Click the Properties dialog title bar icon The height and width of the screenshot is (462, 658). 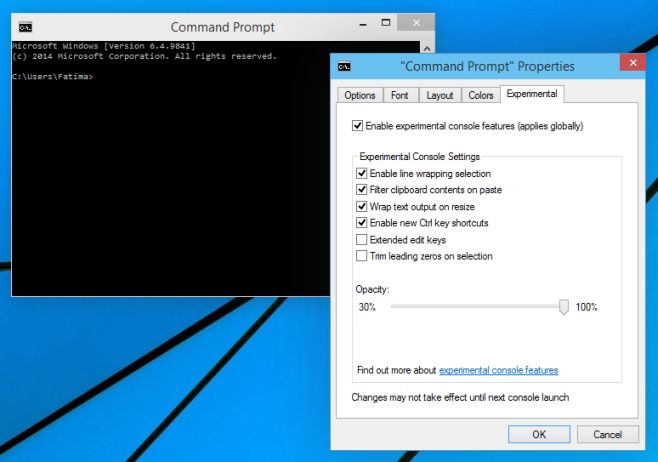[x=344, y=66]
